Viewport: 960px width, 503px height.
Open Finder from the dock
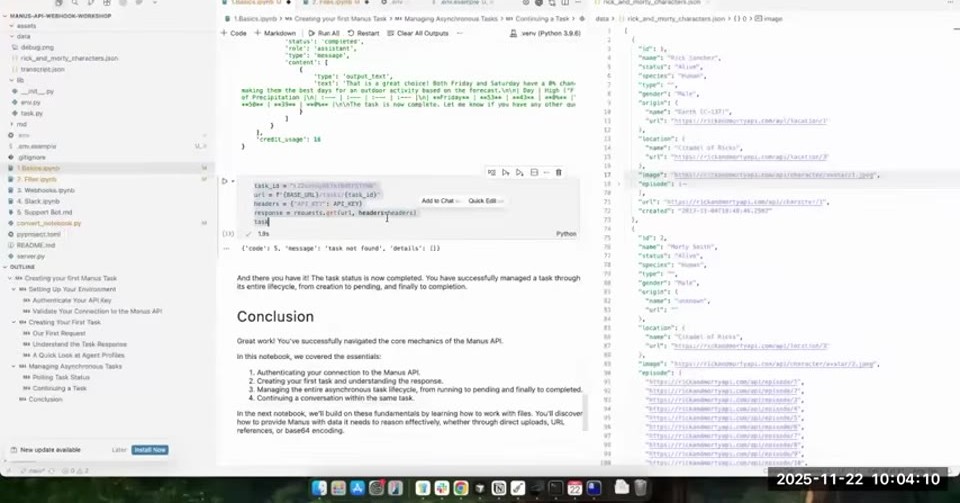pos(319,488)
